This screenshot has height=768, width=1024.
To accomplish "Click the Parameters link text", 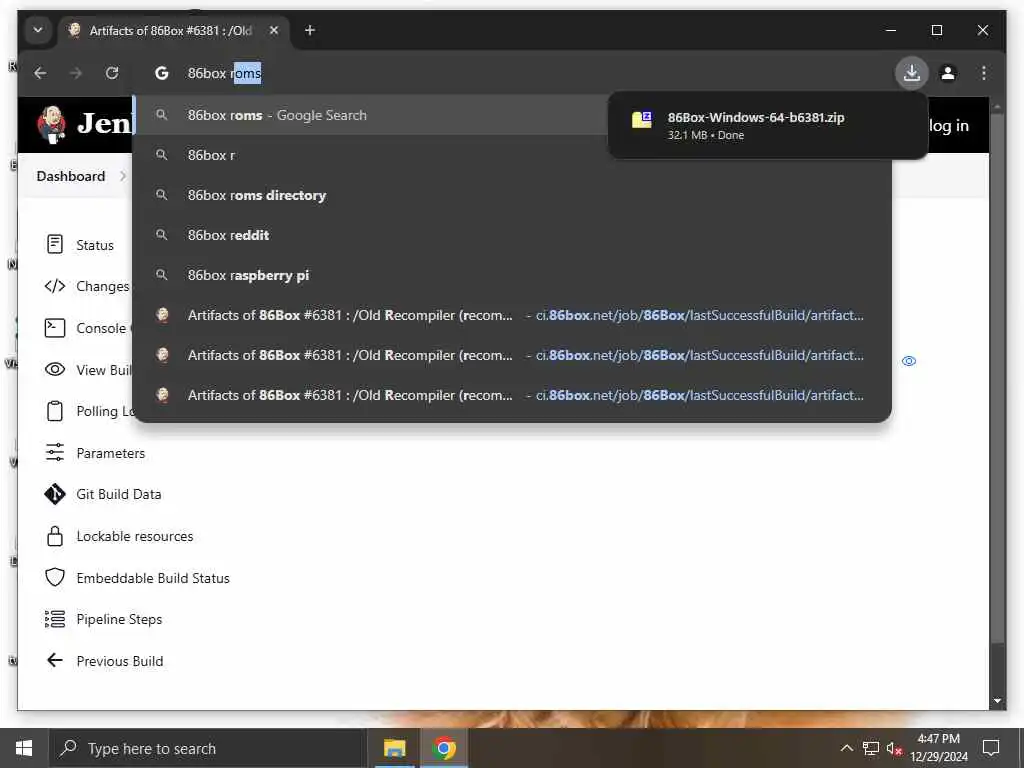I will (x=110, y=453).
